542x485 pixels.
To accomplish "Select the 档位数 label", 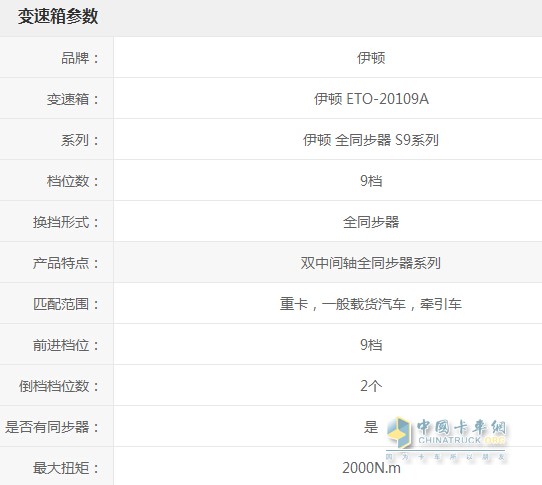I will coord(73,181).
